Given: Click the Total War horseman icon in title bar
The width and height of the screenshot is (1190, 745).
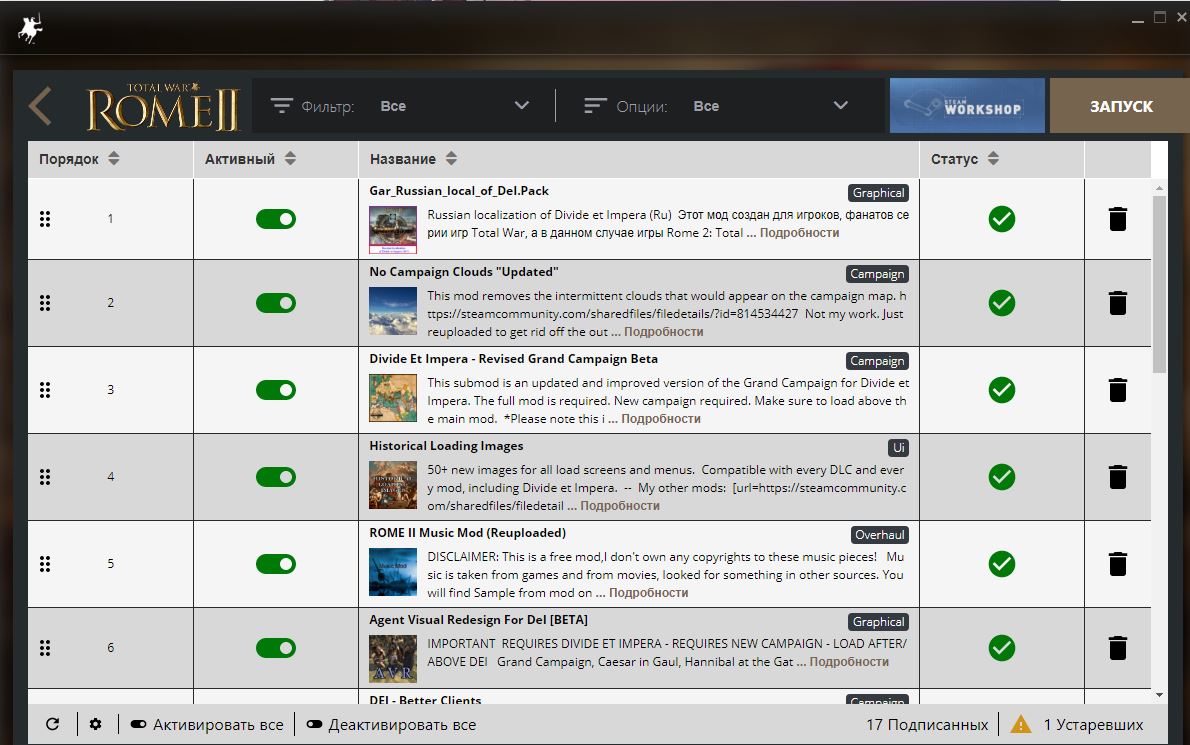Looking at the screenshot, I should point(30,29).
